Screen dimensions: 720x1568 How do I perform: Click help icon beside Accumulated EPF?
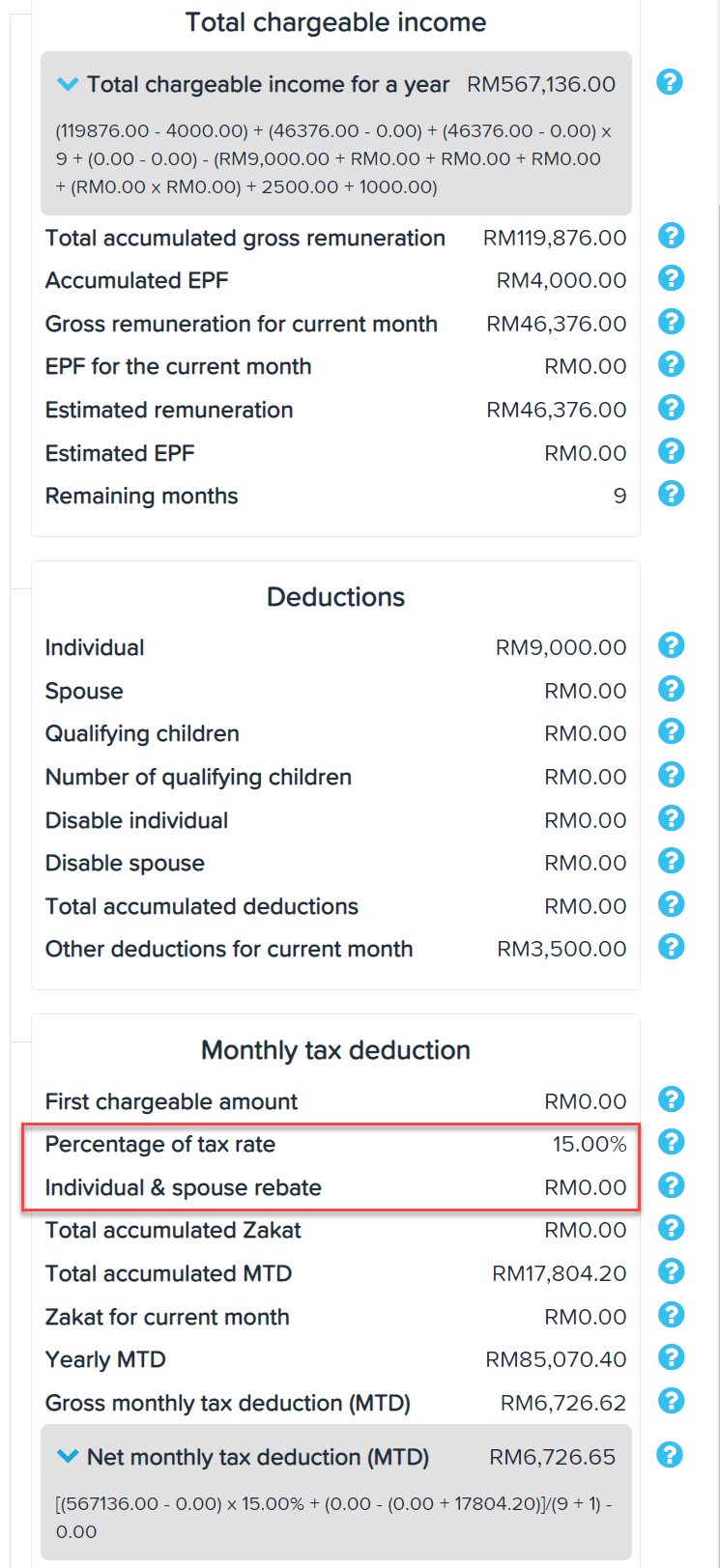[671, 278]
